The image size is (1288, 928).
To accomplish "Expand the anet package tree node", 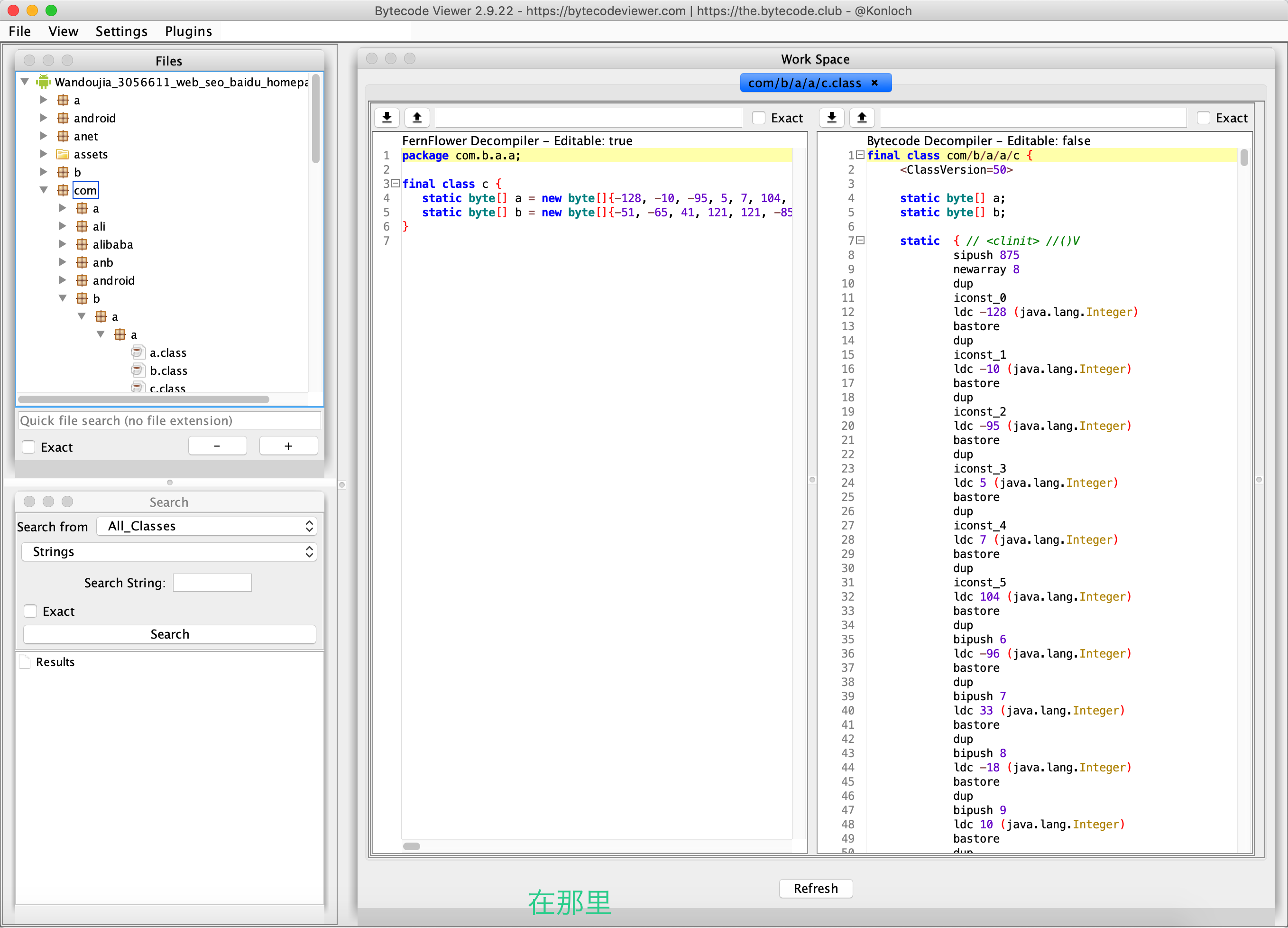I will (x=43, y=136).
